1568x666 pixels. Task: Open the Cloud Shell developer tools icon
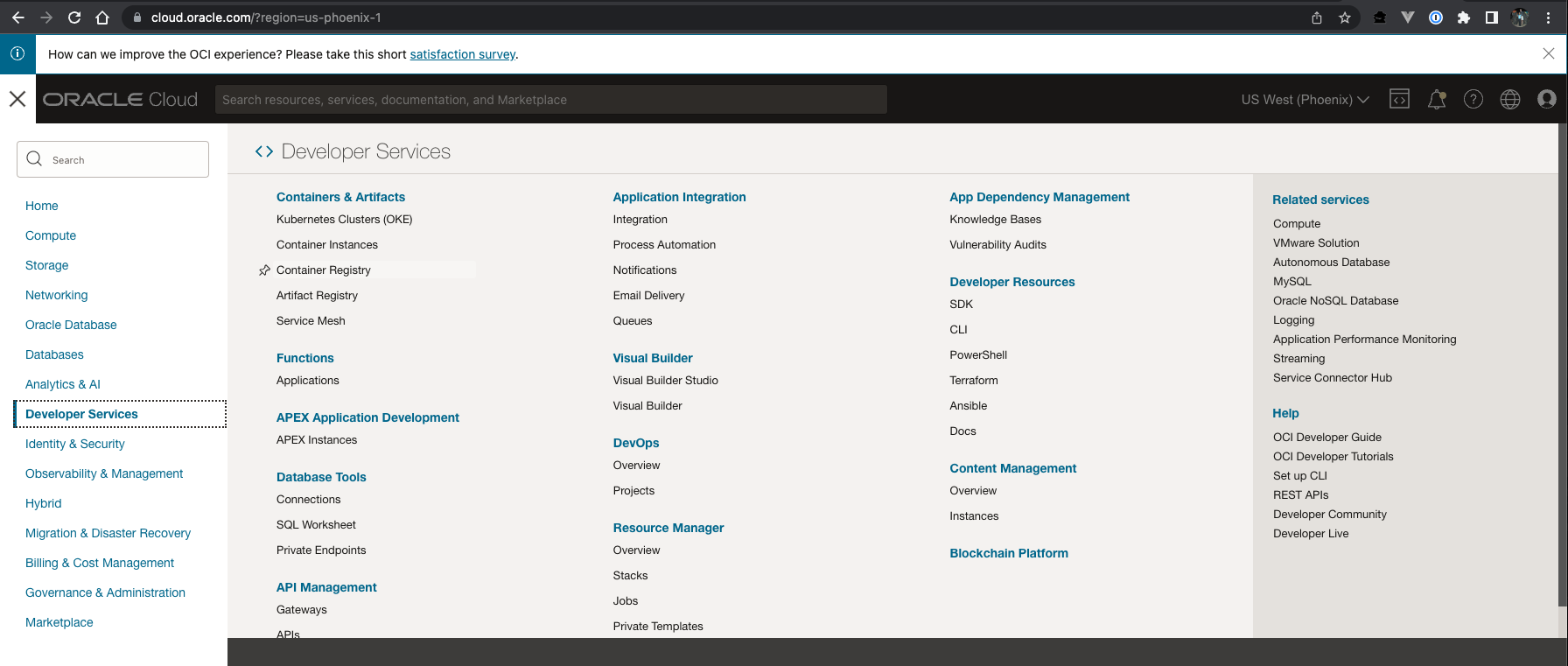click(1399, 99)
